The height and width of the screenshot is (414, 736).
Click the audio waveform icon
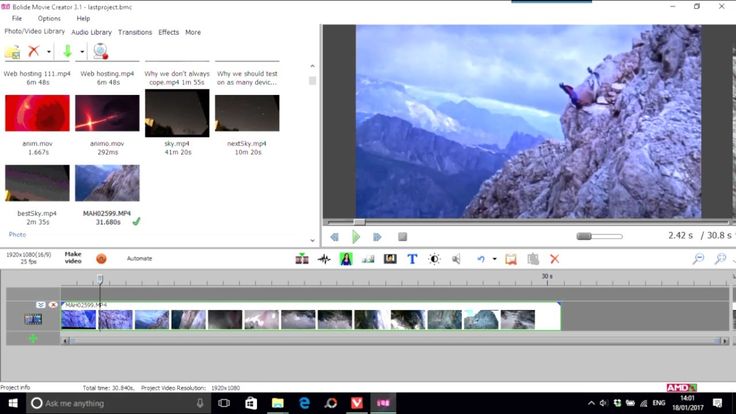(324, 259)
